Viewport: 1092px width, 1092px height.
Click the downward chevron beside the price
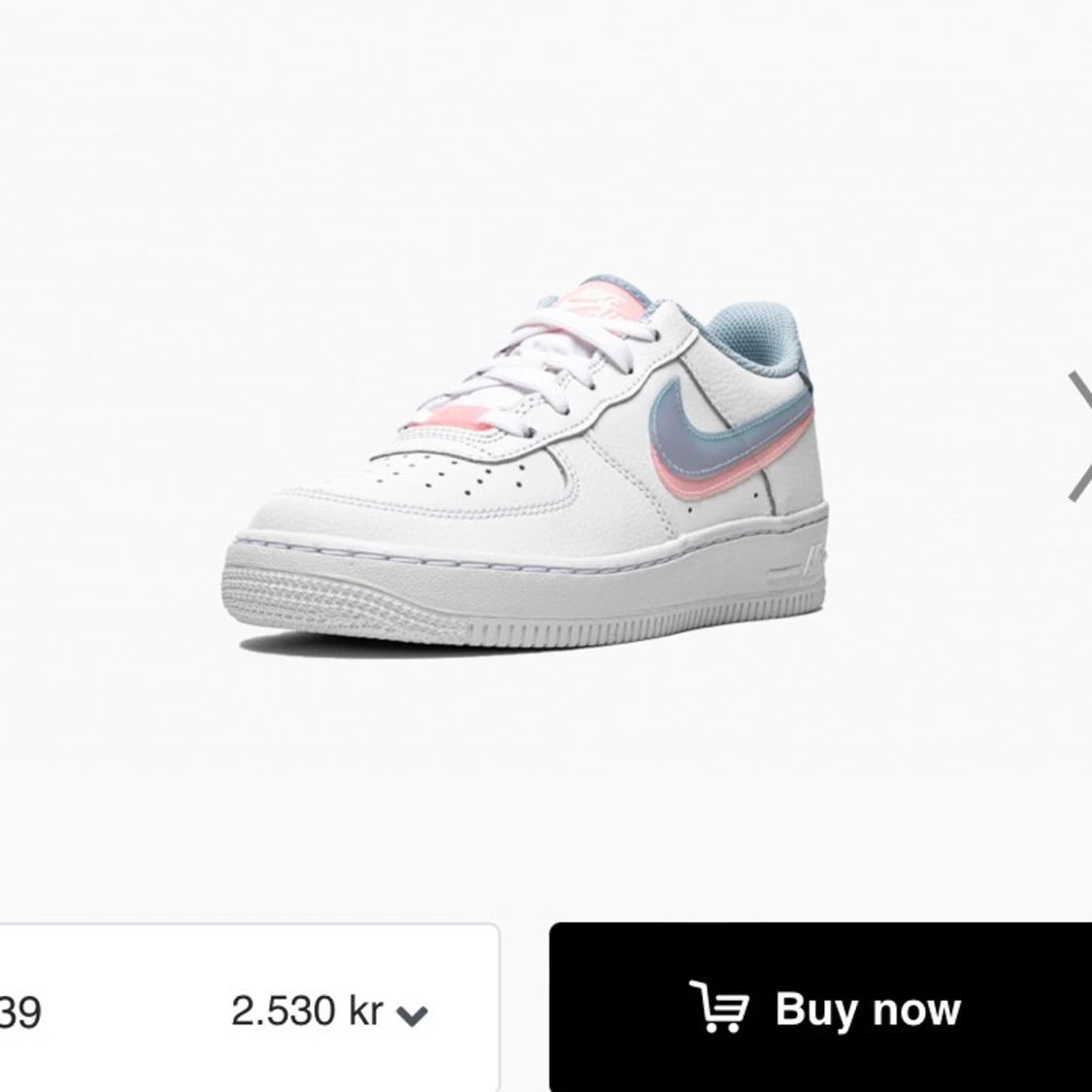[413, 1015]
